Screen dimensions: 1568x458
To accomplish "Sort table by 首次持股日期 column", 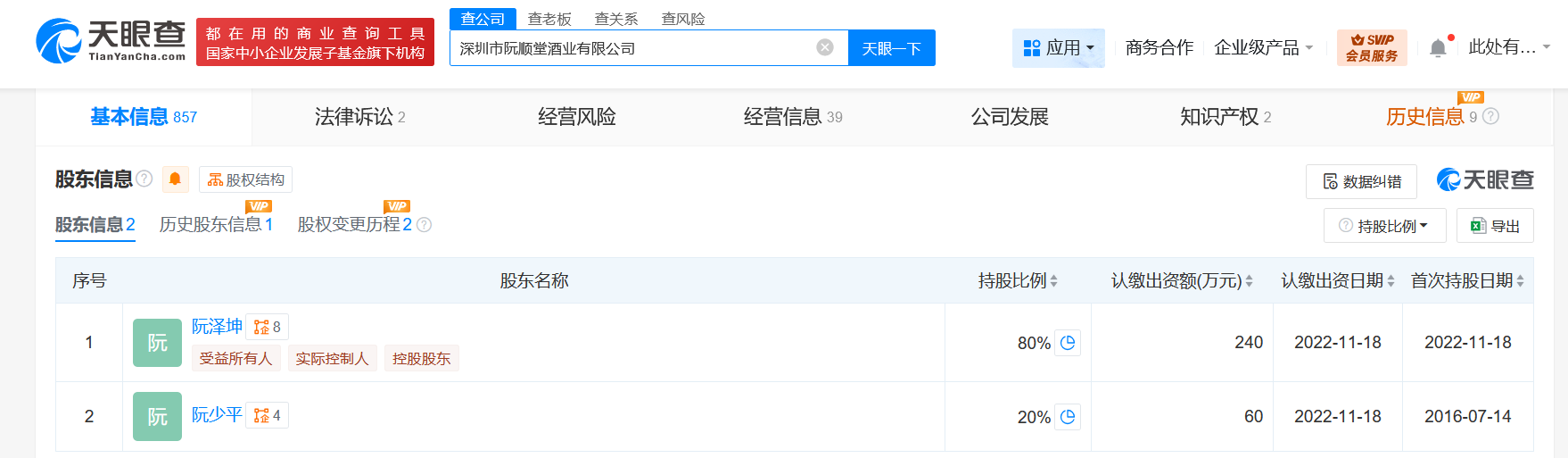I will 1467,280.
